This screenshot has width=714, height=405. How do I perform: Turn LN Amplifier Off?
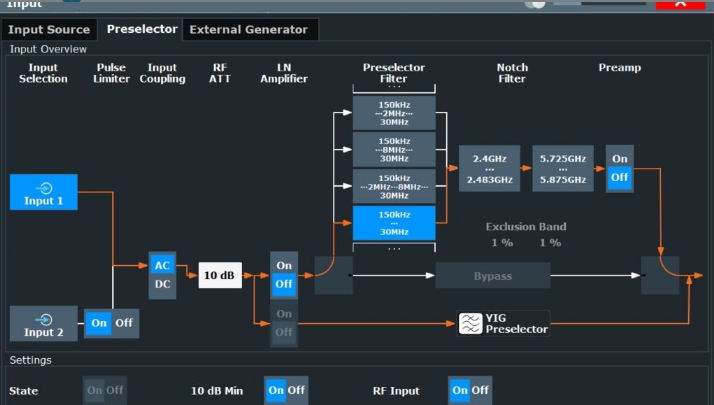284,284
